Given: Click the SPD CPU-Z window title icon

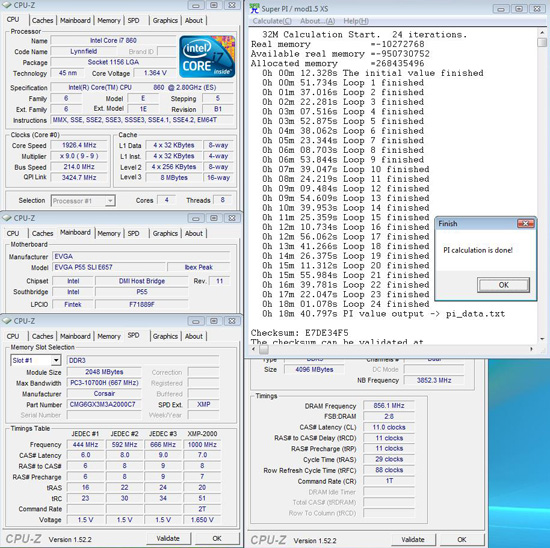Looking at the screenshot, I should pyautogui.click(x=7, y=321).
